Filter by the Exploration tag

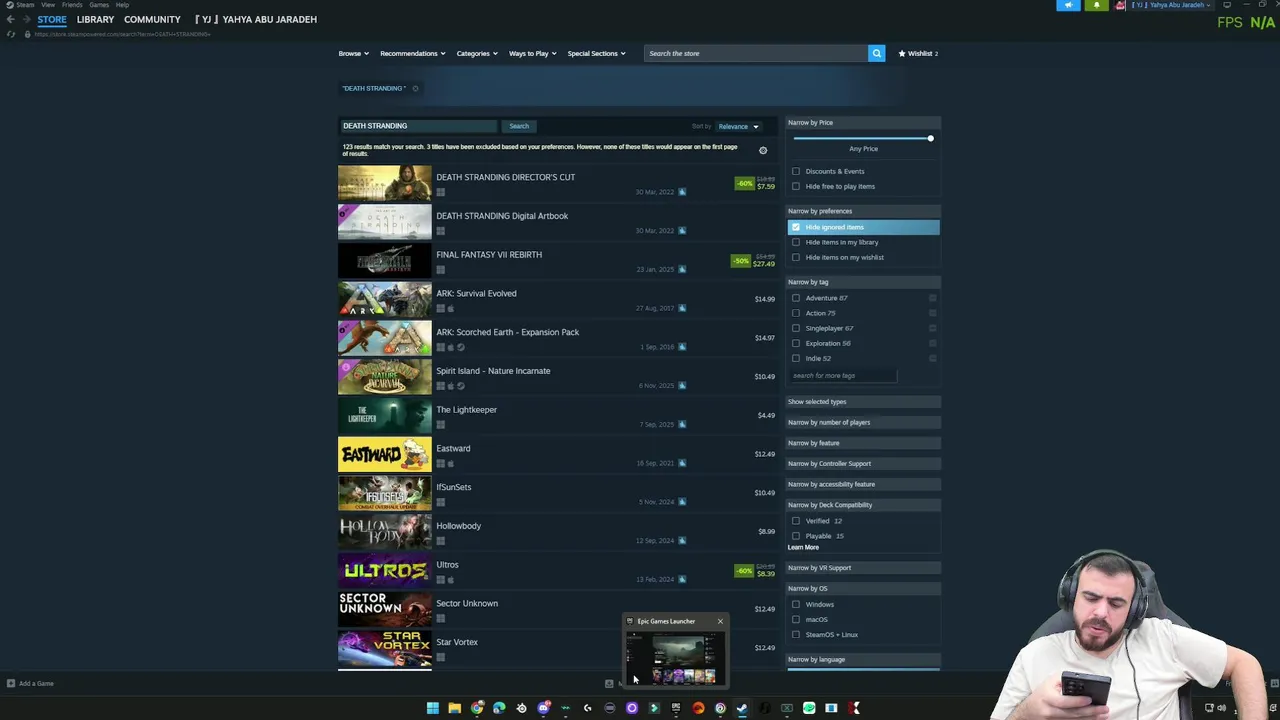point(796,343)
